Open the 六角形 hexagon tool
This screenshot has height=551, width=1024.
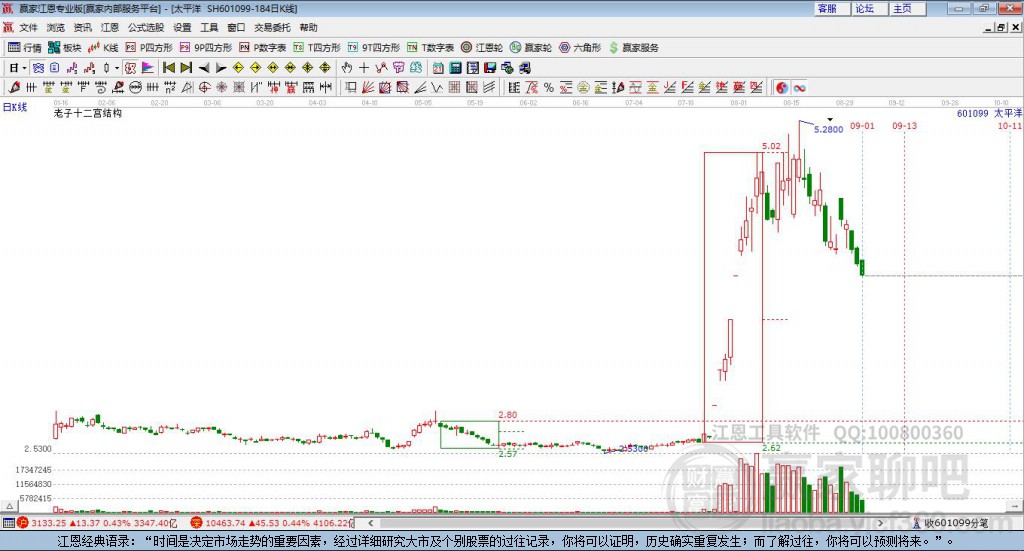tap(580, 48)
